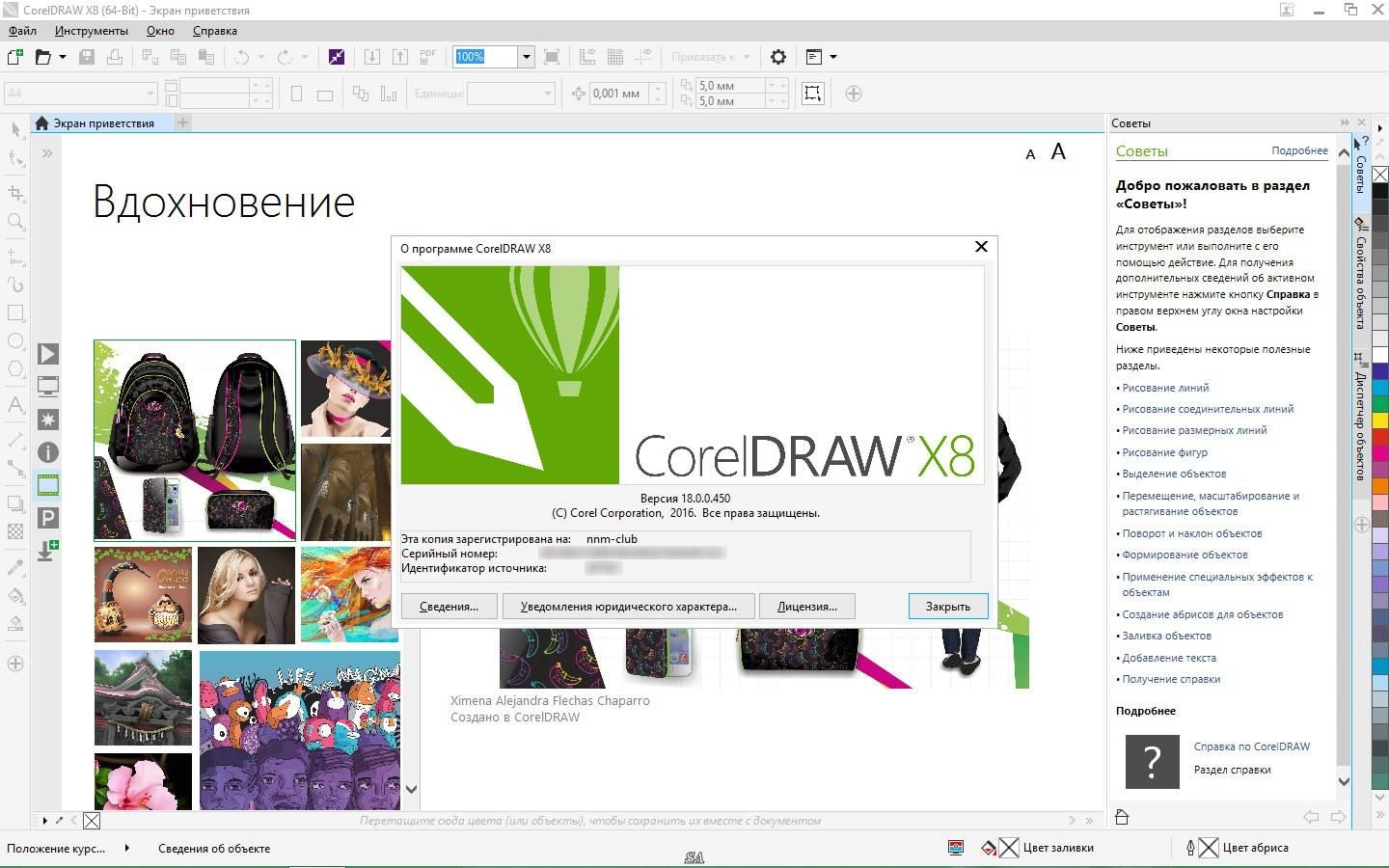Click the Full-screen preview icon
This screenshot has height=868, width=1389.
tap(552, 57)
